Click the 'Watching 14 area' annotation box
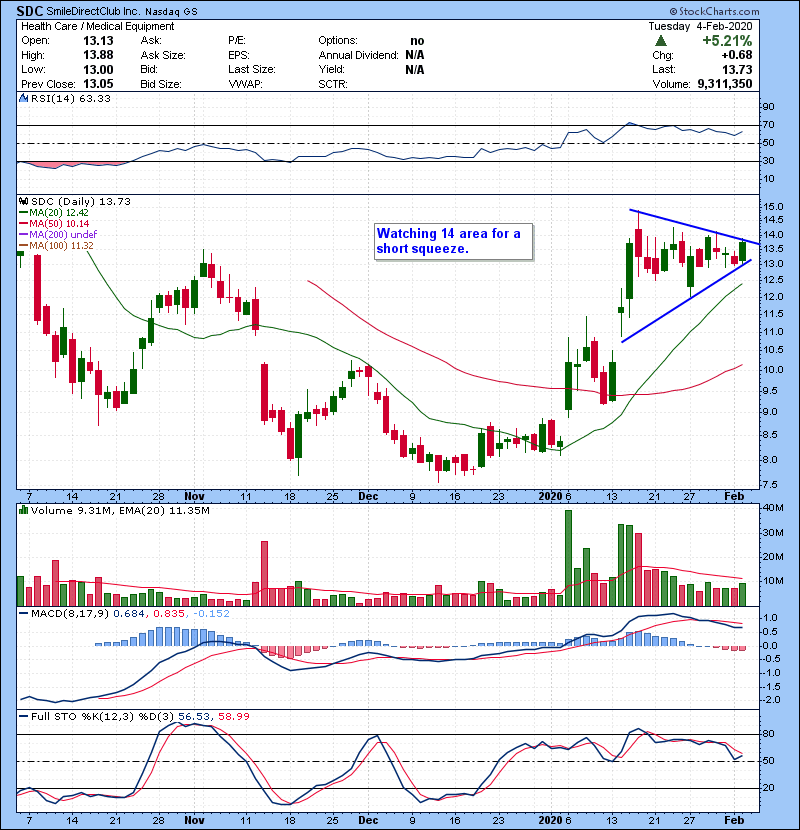 pos(453,241)
